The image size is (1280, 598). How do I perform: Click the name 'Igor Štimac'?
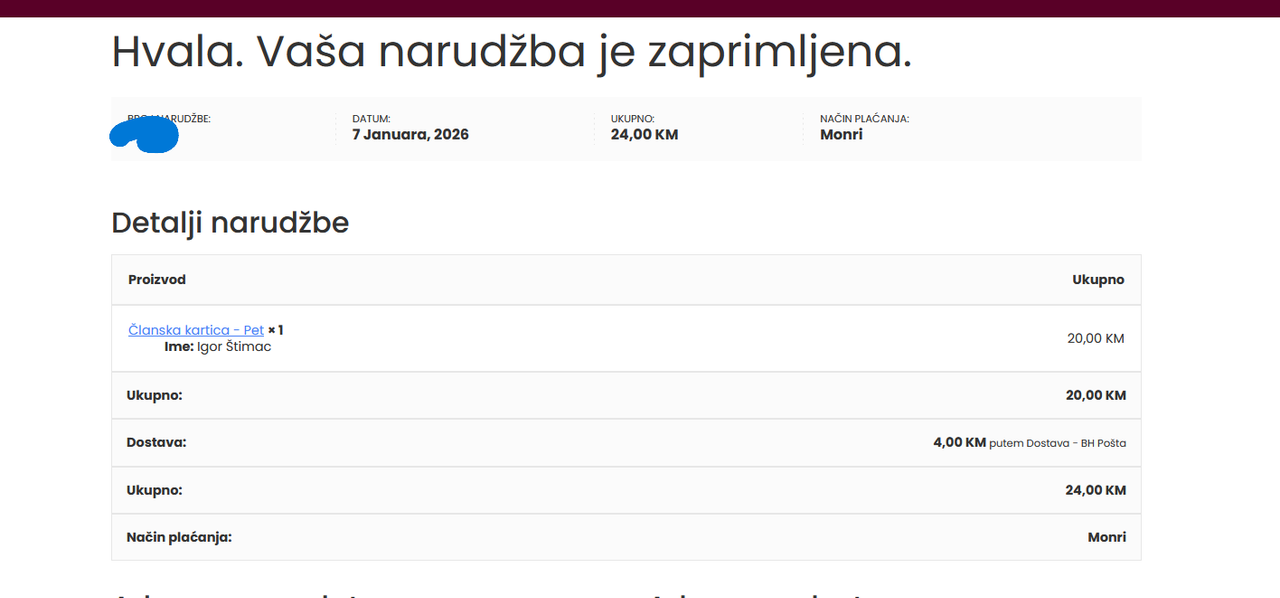click(x=234, y=347)
